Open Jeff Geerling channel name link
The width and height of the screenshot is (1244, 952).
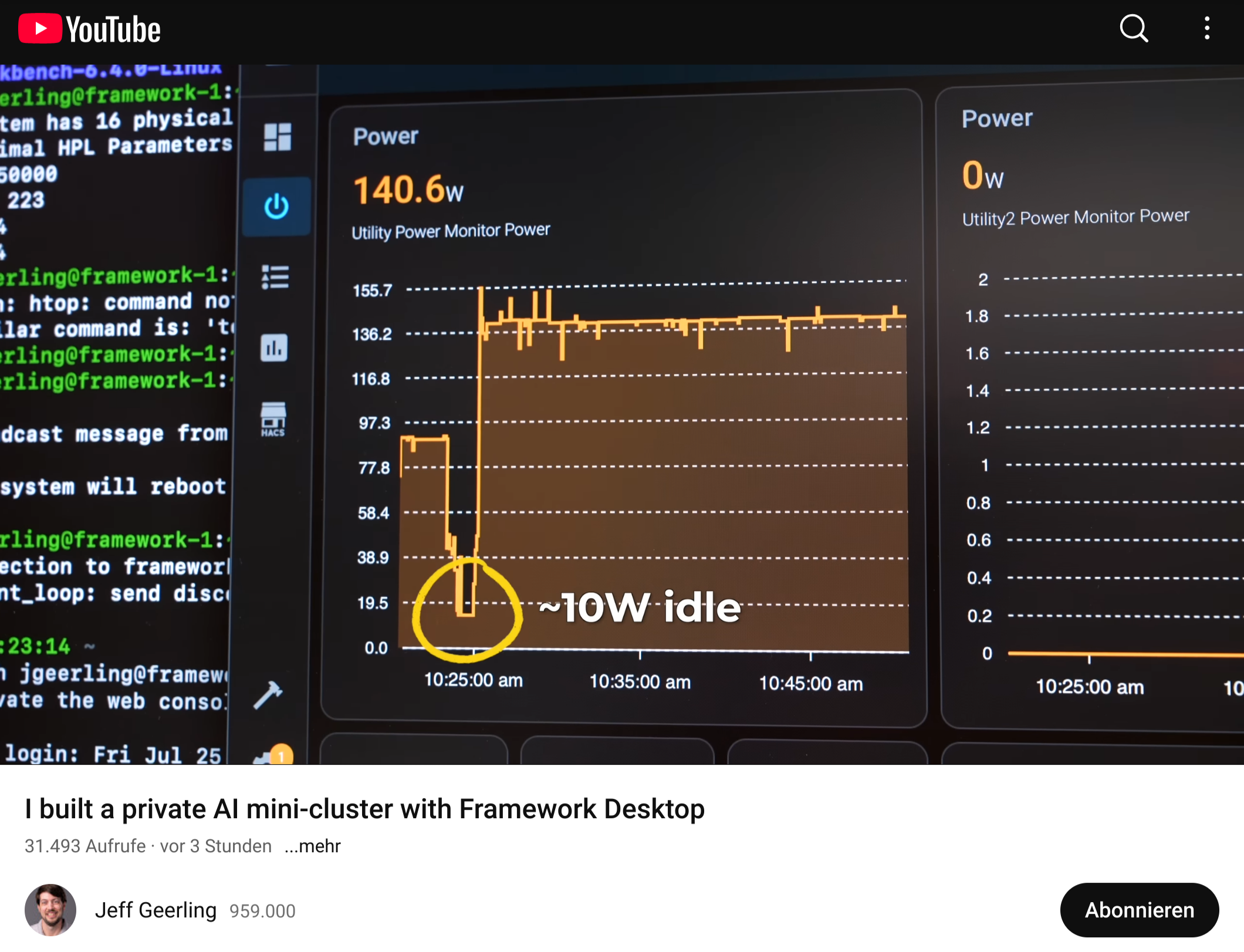point(155,910)
